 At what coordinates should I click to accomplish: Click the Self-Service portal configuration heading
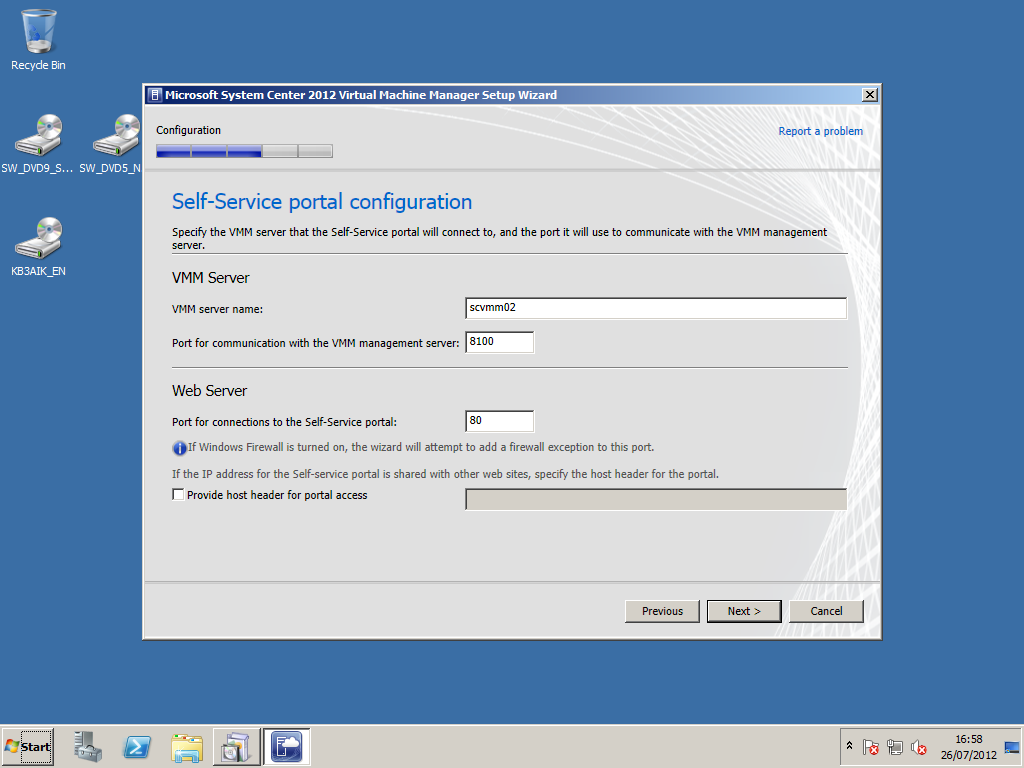pos(322,202)
